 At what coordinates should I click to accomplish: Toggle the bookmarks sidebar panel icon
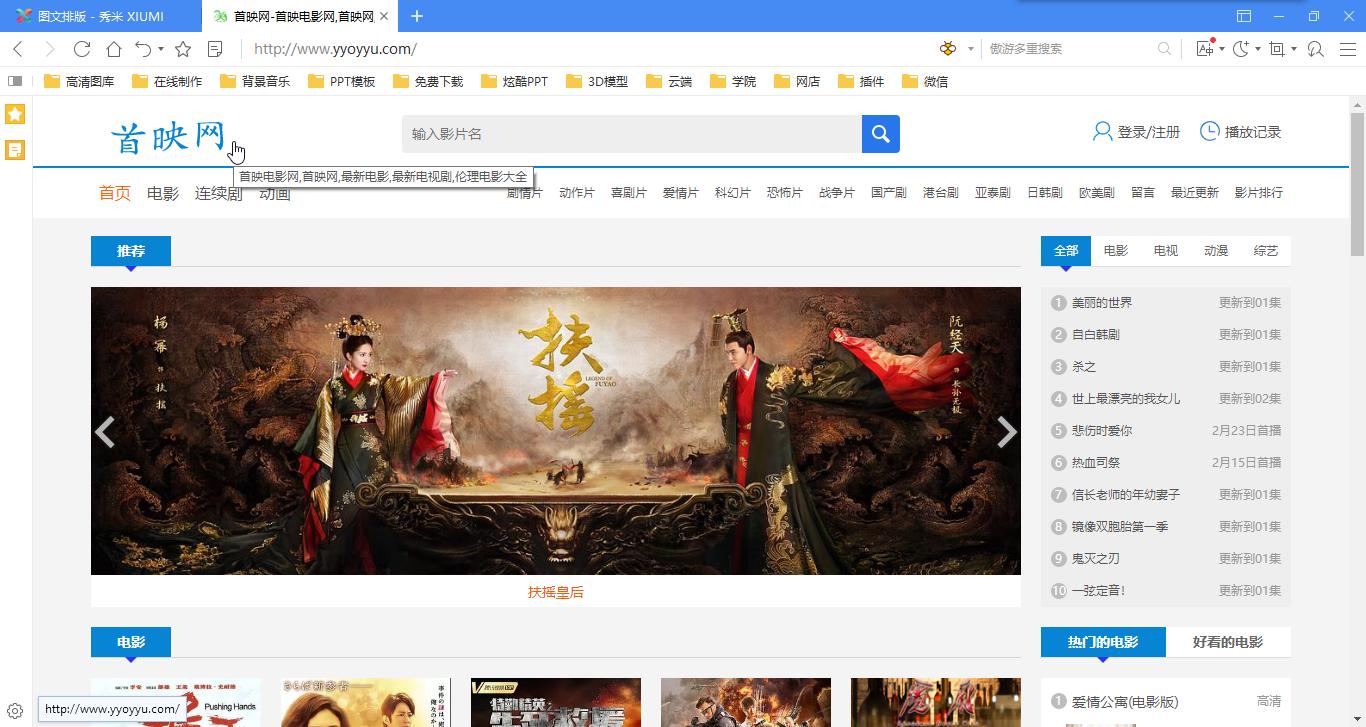tap(15, 81)
